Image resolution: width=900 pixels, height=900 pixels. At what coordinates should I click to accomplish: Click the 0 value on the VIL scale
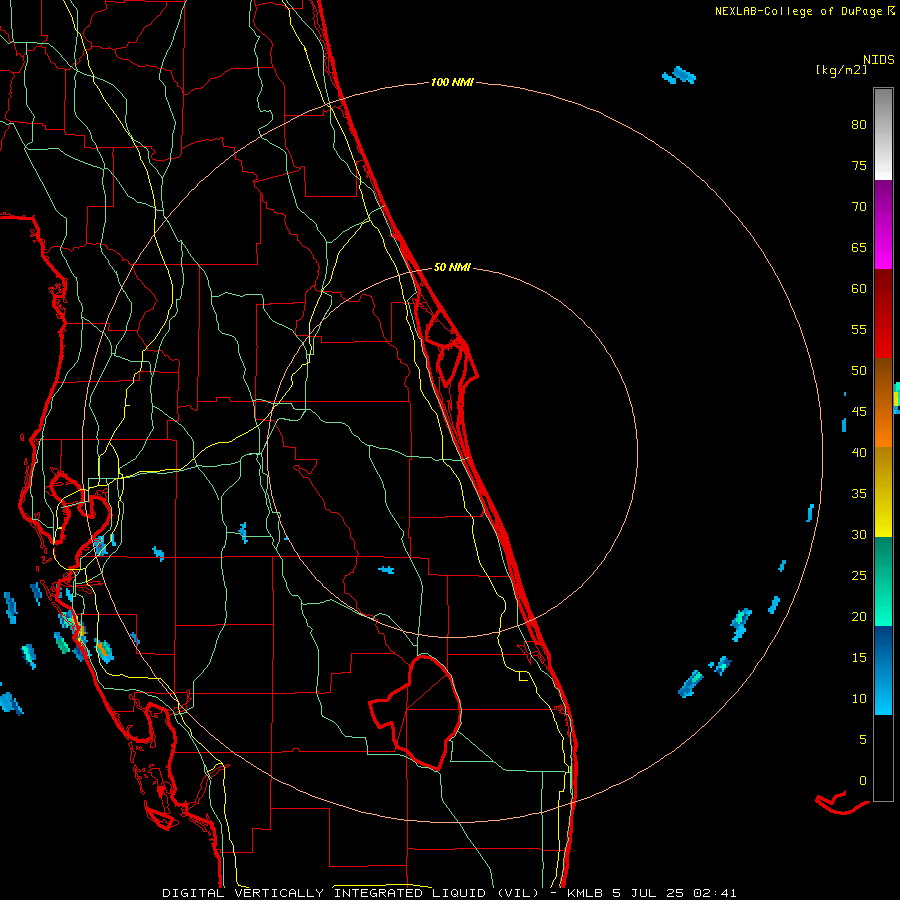(x=863, y=781)
